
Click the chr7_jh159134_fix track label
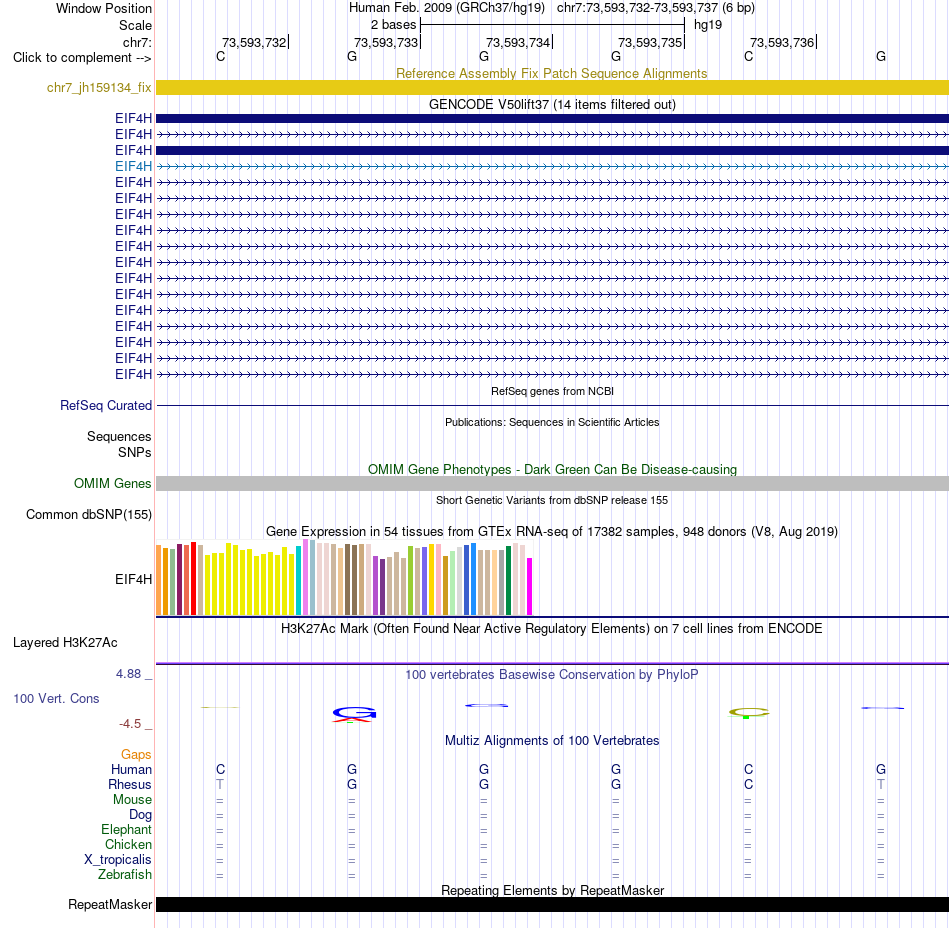click(99, 88)
